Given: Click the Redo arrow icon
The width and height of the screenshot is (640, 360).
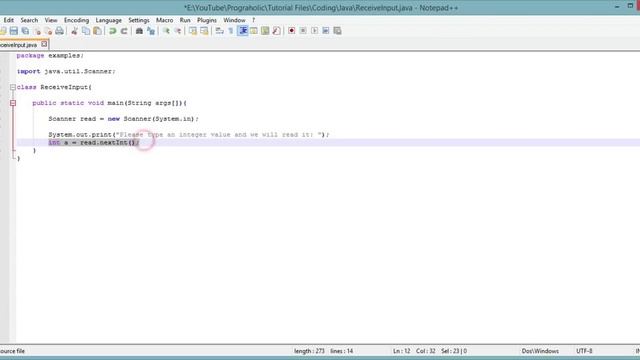Looking at the screenshot, I should coord(124,31).
